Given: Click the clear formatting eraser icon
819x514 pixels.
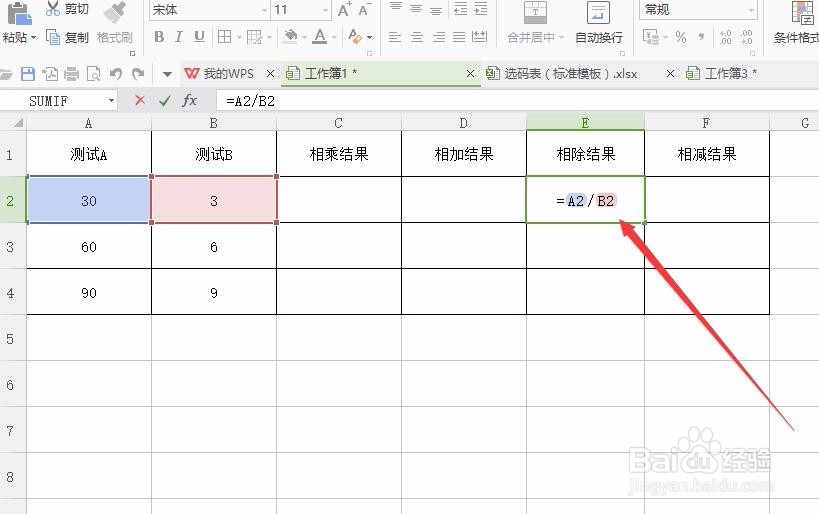Looking at the screenshot, I should pyautogui.click(x=355, y=37).
